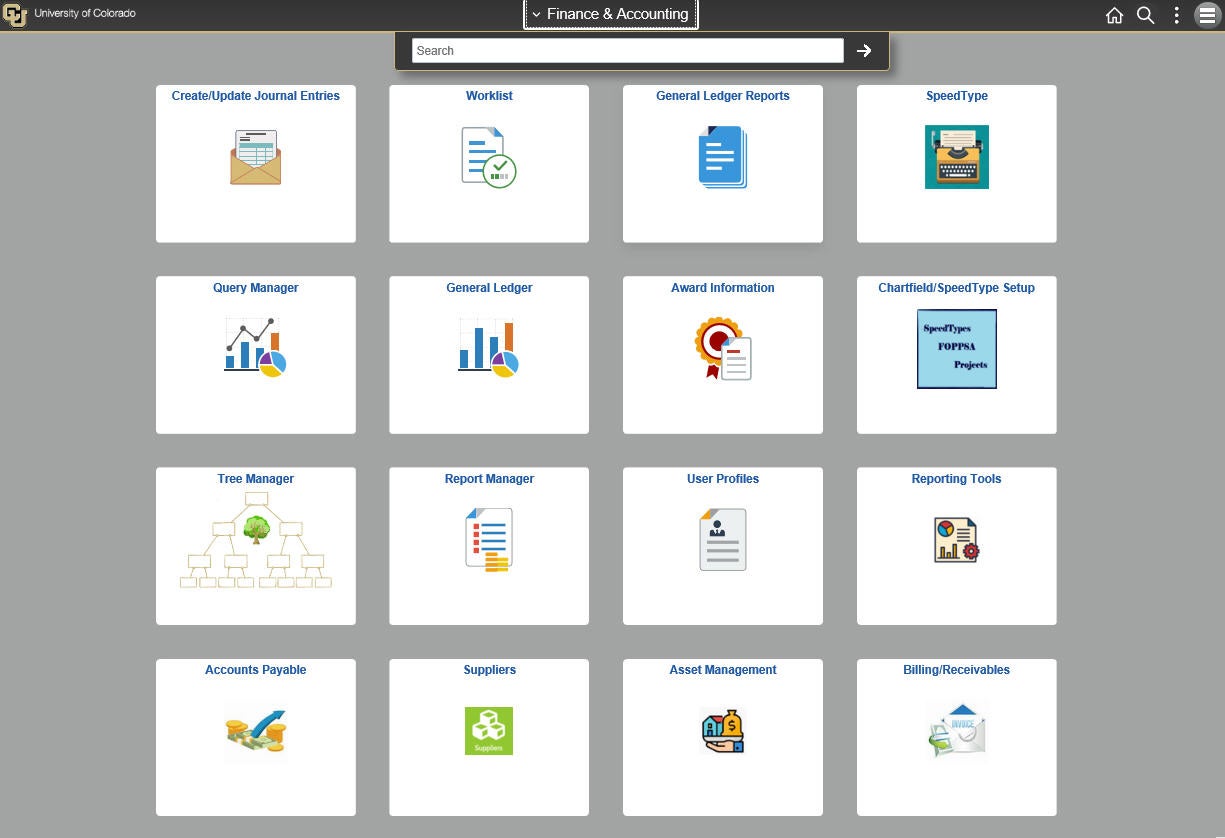This screenshot has width=1225, height=838.
Task: Open the global search magnifier icon
Action: (1146, 15)
